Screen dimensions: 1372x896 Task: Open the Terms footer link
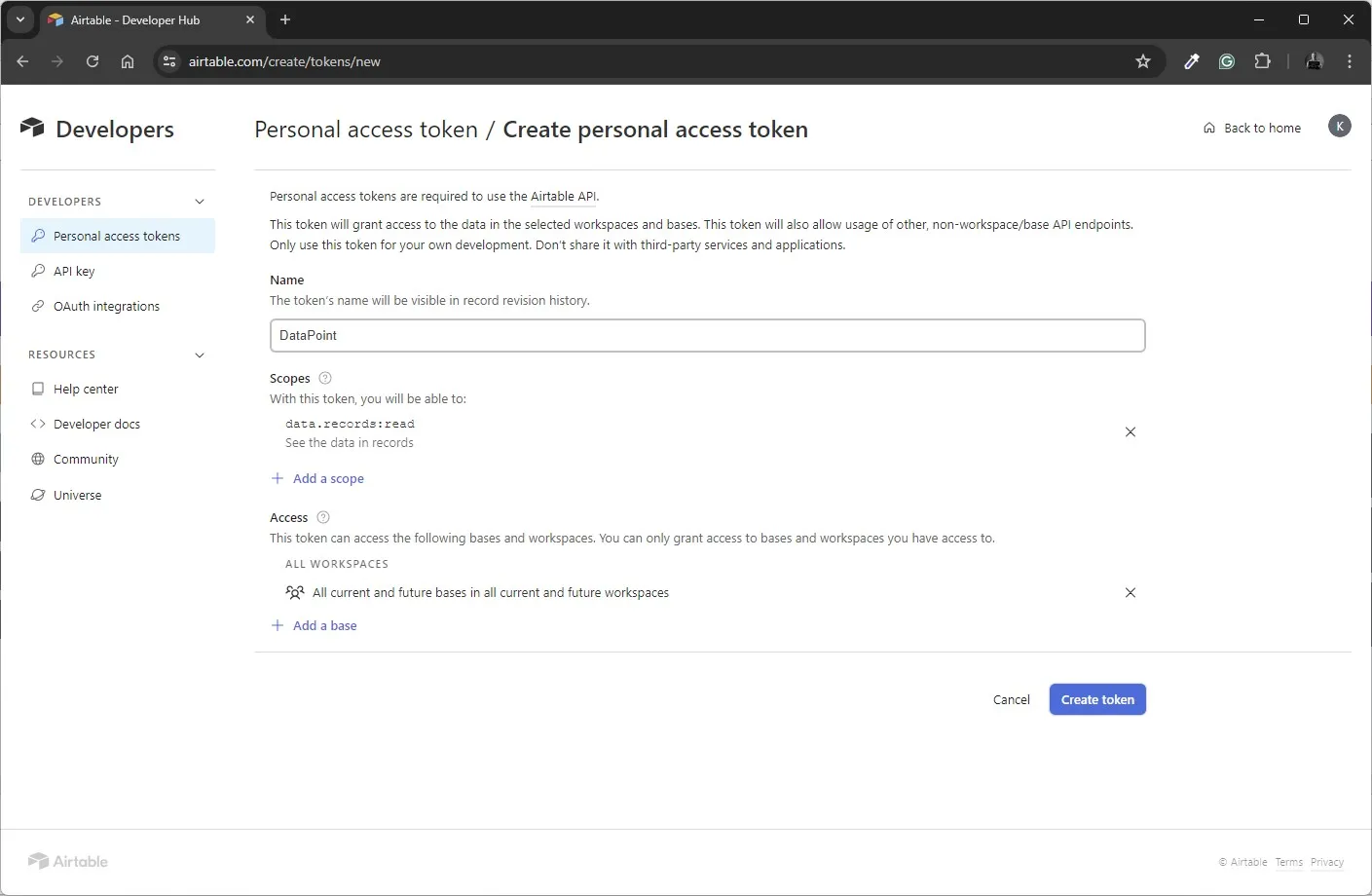tap(1289, 862)
